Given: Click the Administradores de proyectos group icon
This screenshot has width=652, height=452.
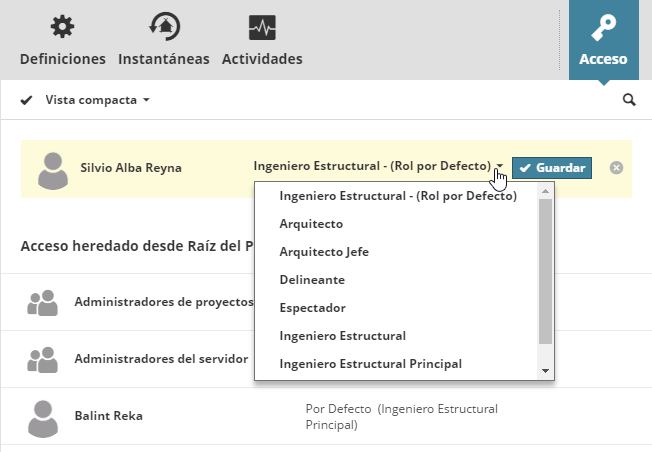Looking at the screenshot, I should pos(42,303).
